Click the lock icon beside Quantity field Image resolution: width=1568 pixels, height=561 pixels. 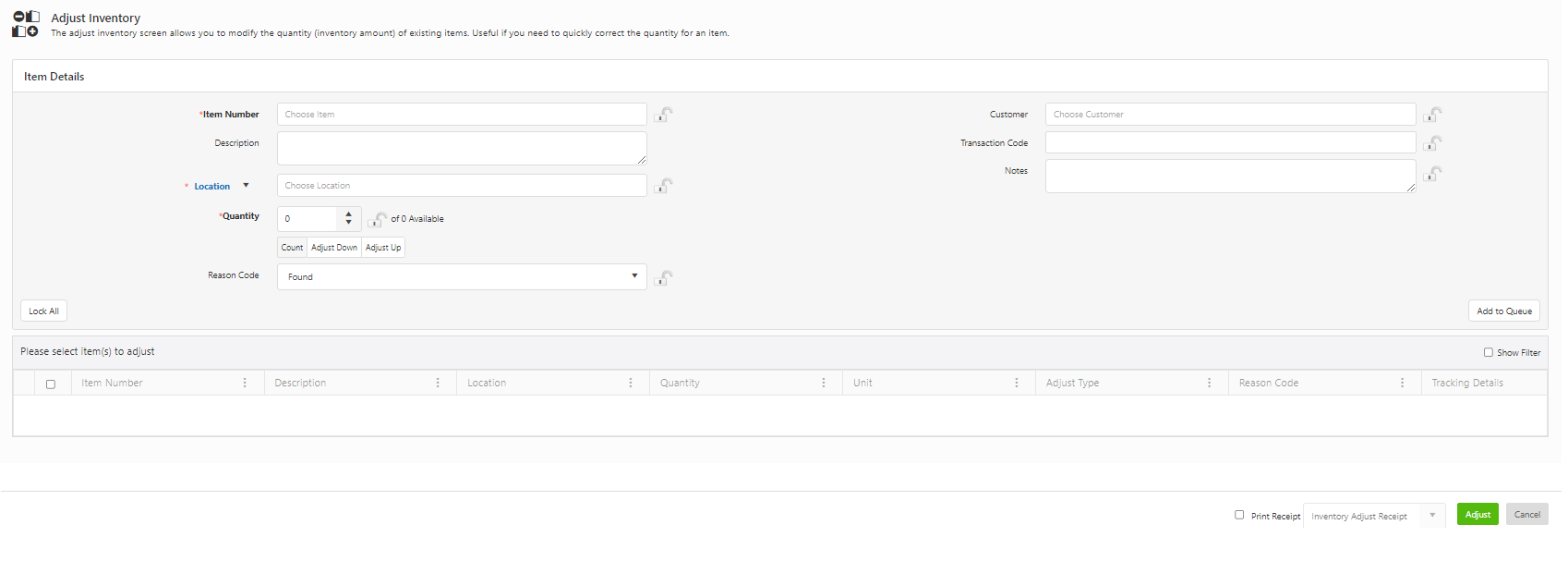pos(377,220)
